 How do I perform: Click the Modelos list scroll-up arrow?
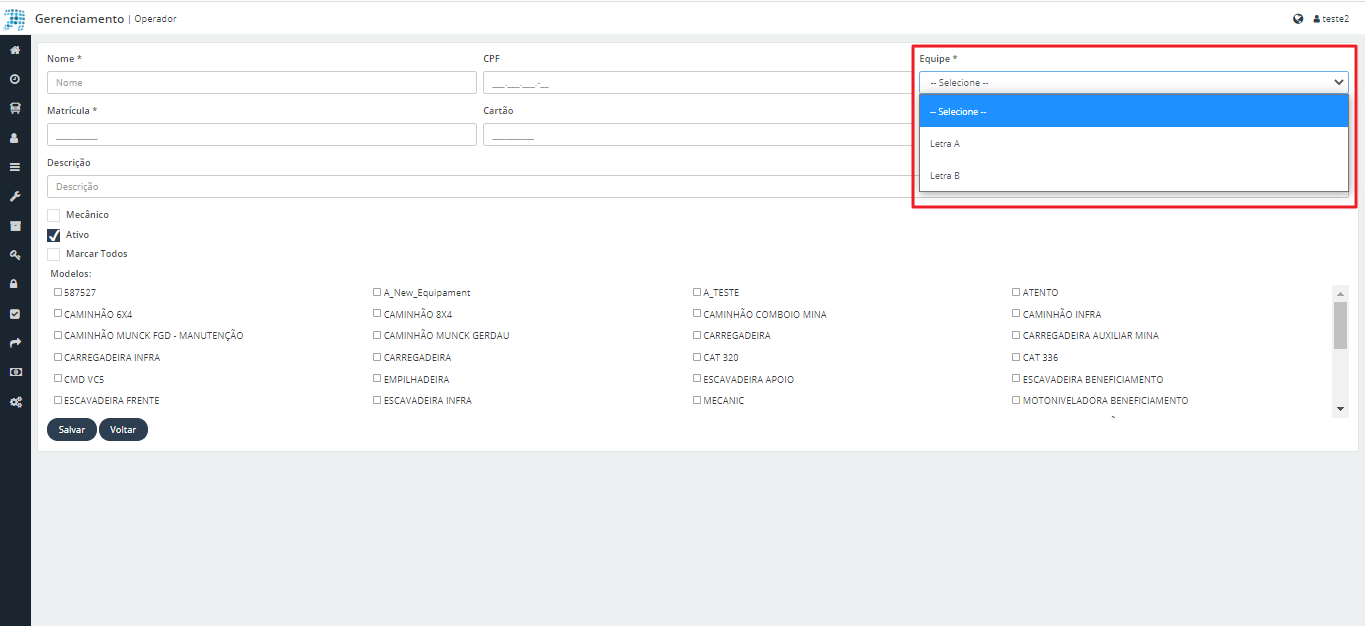1341,292
